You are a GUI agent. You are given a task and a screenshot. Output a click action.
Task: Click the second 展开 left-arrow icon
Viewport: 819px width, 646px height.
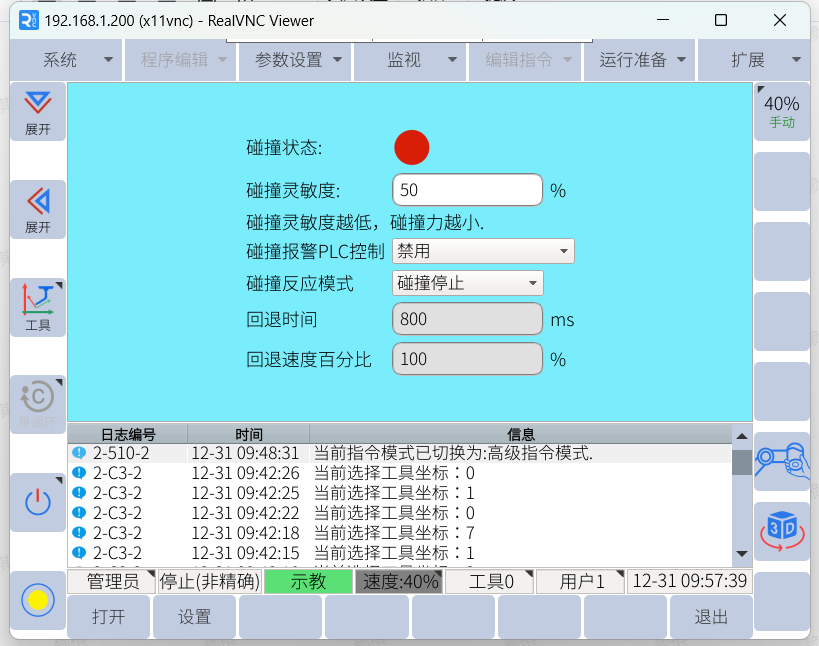pyautogui.click(x=38, y=209)
